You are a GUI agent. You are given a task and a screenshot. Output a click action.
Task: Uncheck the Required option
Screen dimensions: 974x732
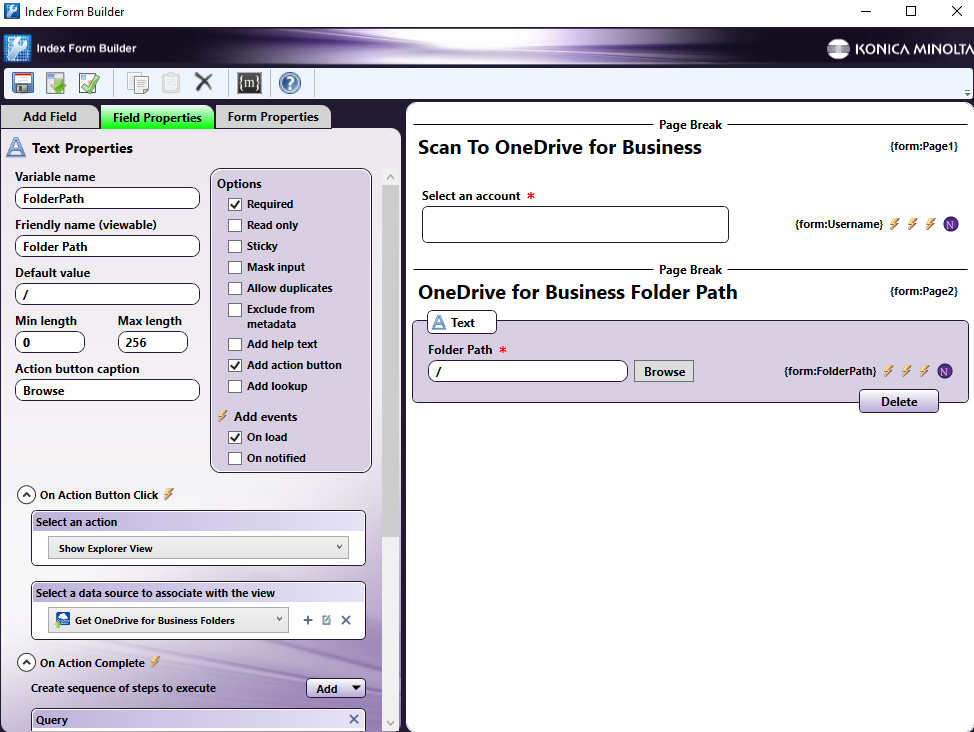235,204
